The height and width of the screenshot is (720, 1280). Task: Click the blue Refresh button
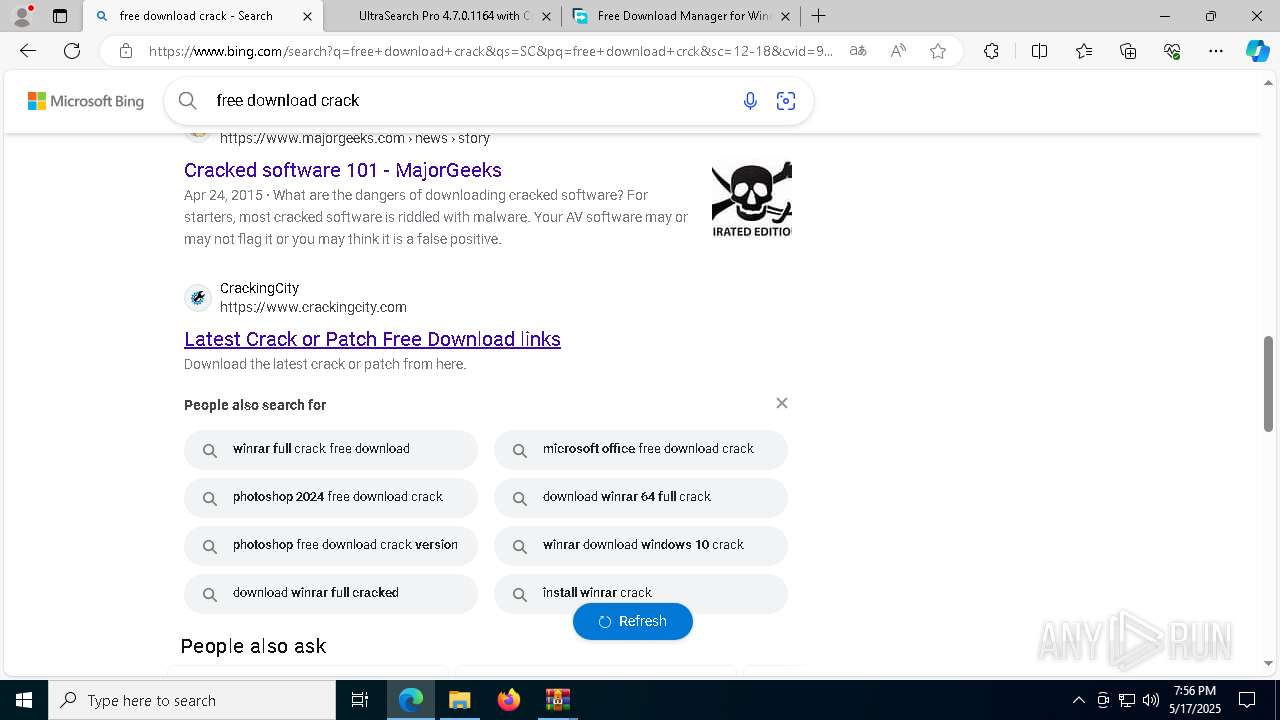(x=633, y=621)
